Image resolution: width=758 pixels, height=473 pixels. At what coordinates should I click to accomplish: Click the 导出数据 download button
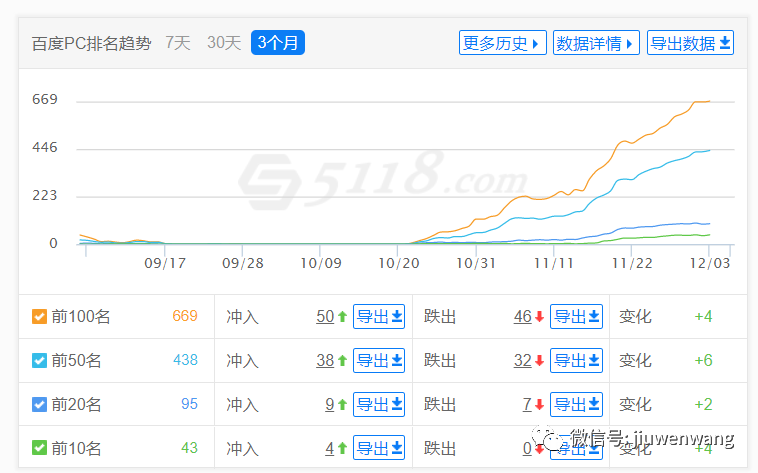click(x=691, y=43)
